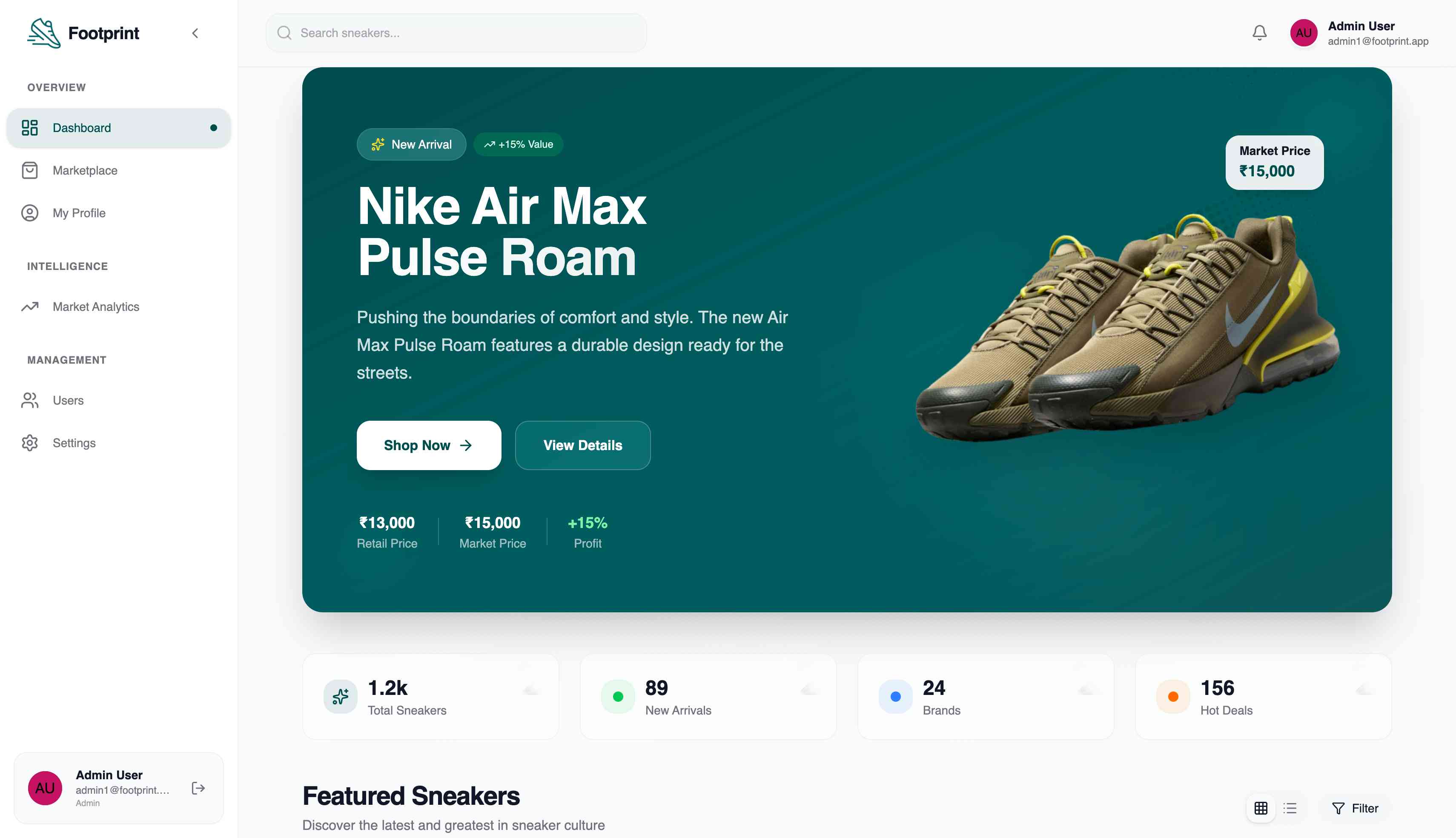Click the Search sneakers input field
The height and width of the screenshot is (838, 1456).
pyautogui.click(x=456, y=33)
